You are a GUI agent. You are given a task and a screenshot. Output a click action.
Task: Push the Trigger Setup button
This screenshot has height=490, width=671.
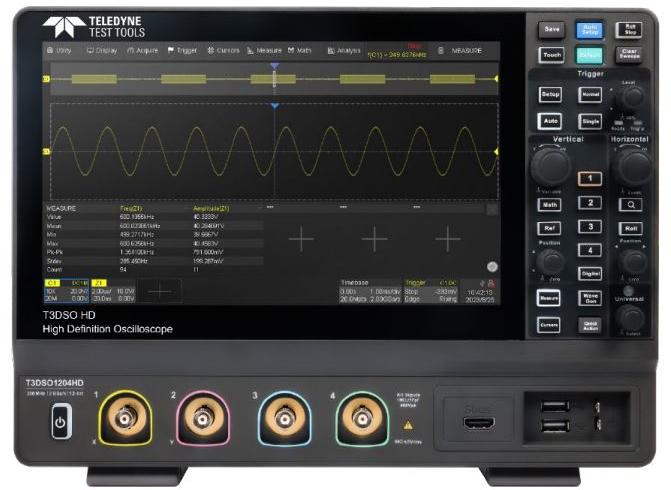pos(550,94)
